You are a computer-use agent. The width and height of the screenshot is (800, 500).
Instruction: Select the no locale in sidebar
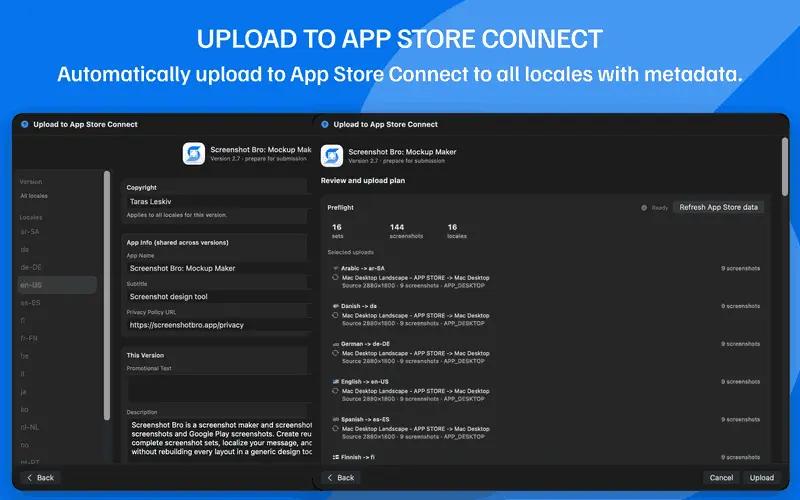[x=24, y=445]
